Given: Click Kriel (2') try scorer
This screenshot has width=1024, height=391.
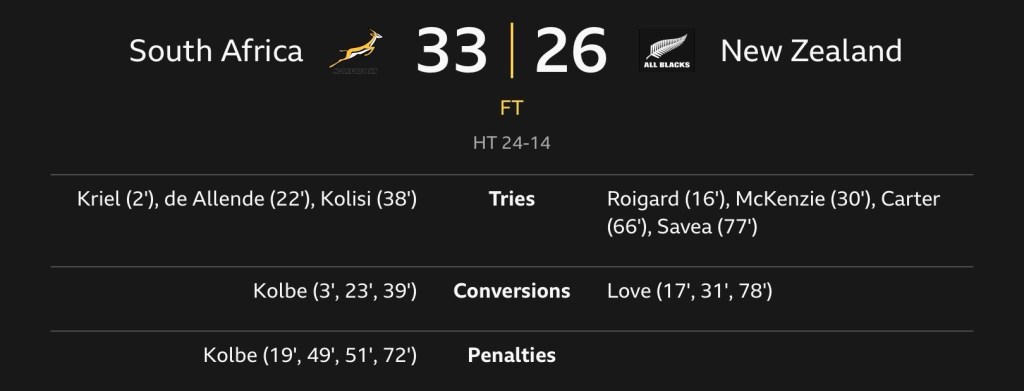Looking at the screenshot, I should pyautogui.click(x=118, y=199).
